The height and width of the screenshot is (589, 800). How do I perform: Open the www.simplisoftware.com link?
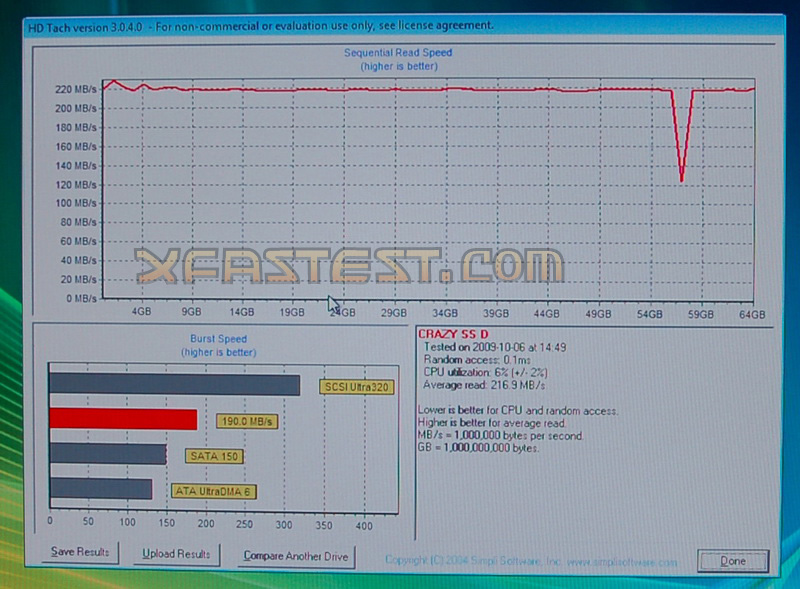(x=622, y=562)
